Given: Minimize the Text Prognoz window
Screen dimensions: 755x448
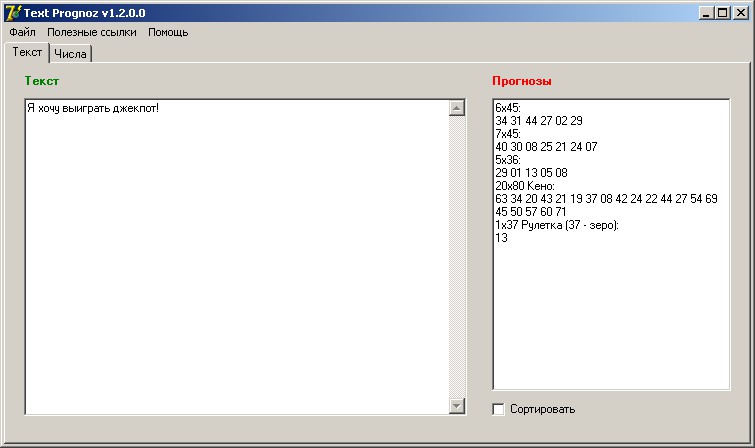Looking at the screenshot, I should point(706,13).
